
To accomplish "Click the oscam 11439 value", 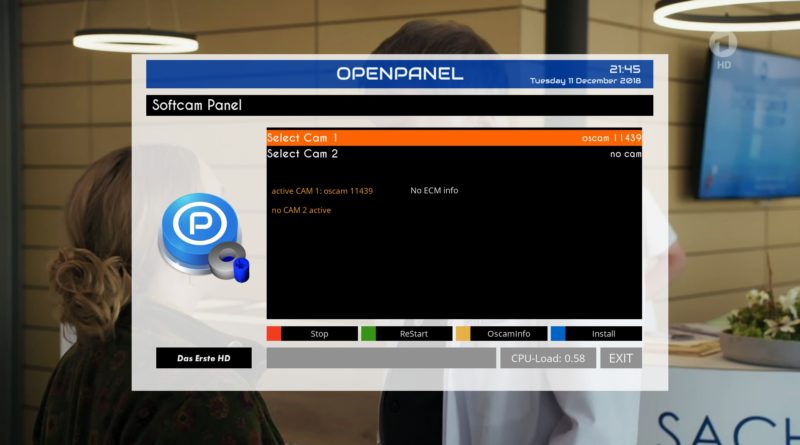I will (x=611, y=138).
